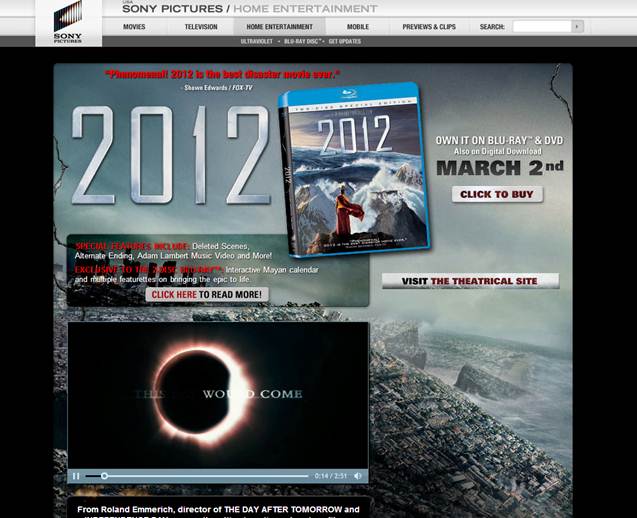Click the search submit arrow button
The image size is (637, 518).
[577, 27]
